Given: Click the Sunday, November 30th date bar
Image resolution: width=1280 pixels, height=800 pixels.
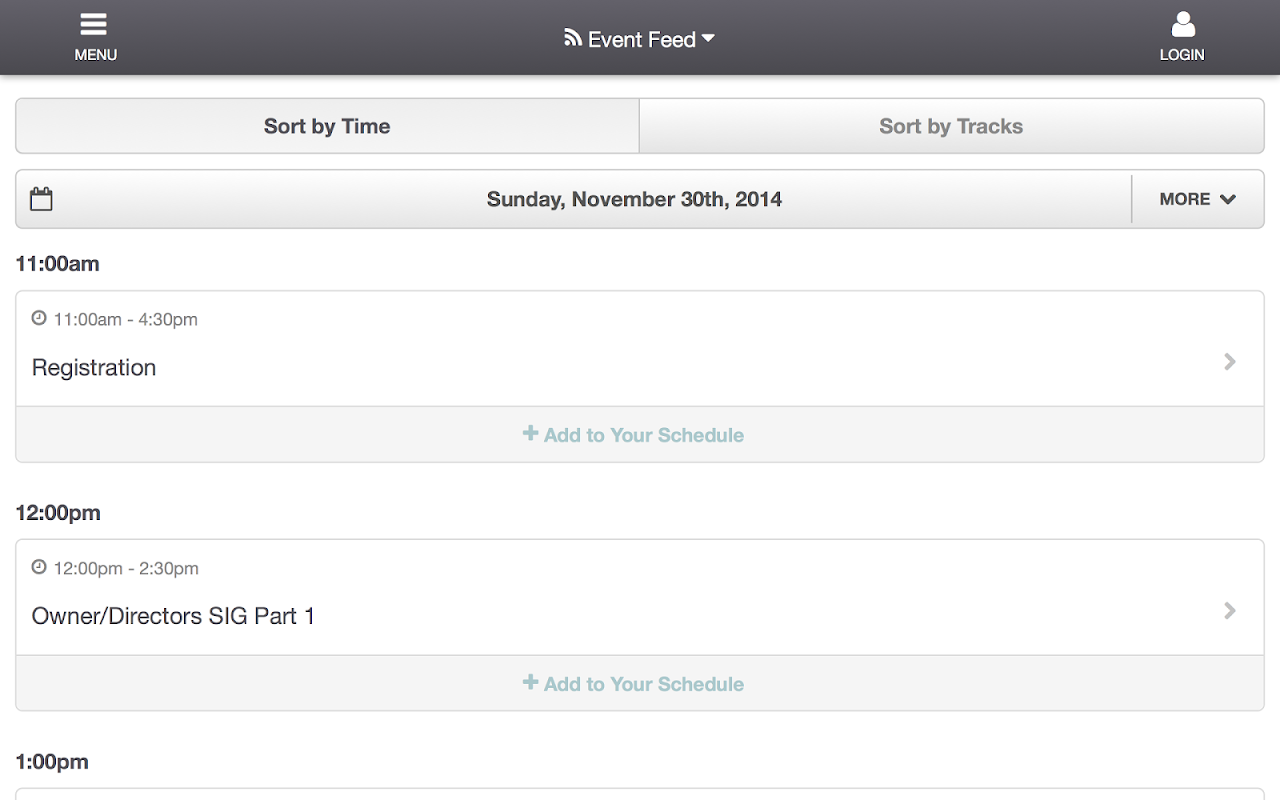Looking at the screenshot, I should (x=634, y=199).
